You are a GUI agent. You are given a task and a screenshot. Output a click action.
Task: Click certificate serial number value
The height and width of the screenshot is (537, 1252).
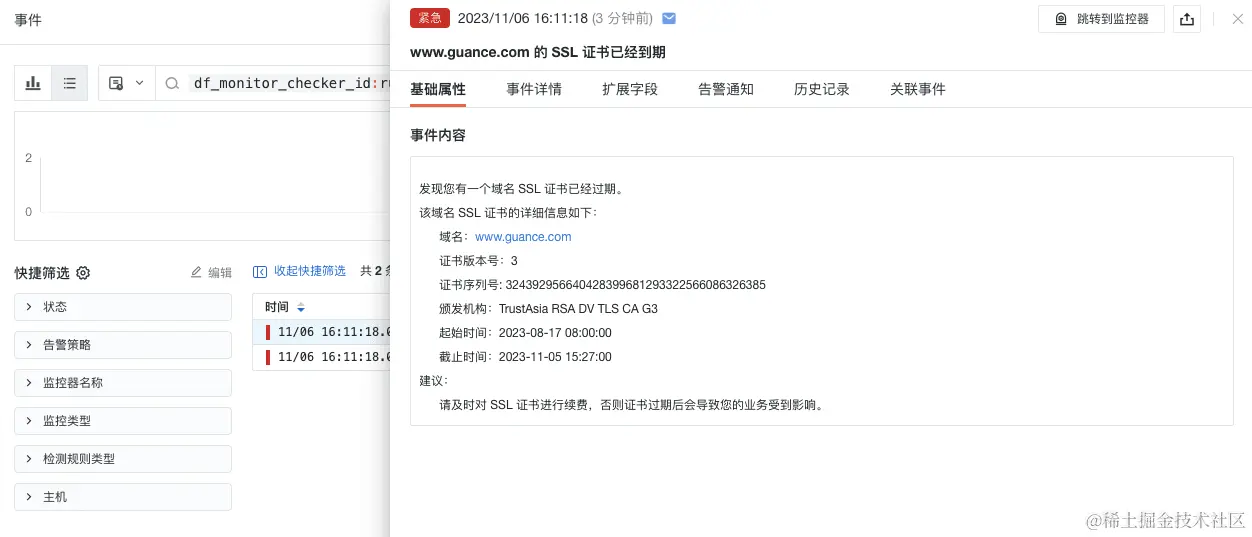point(636,285)
